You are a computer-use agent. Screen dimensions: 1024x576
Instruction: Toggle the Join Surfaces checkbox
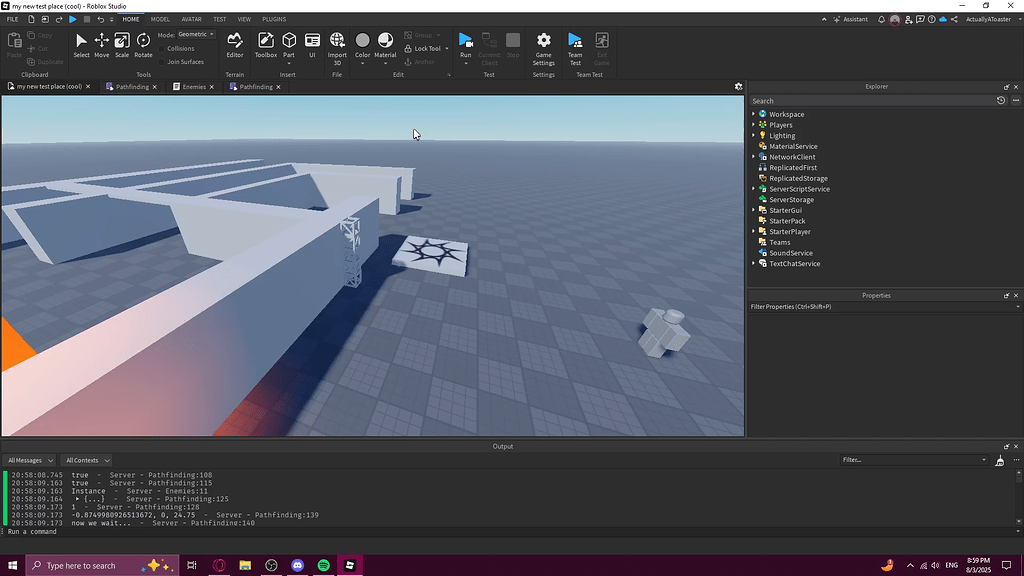click(x=162, y=62)
